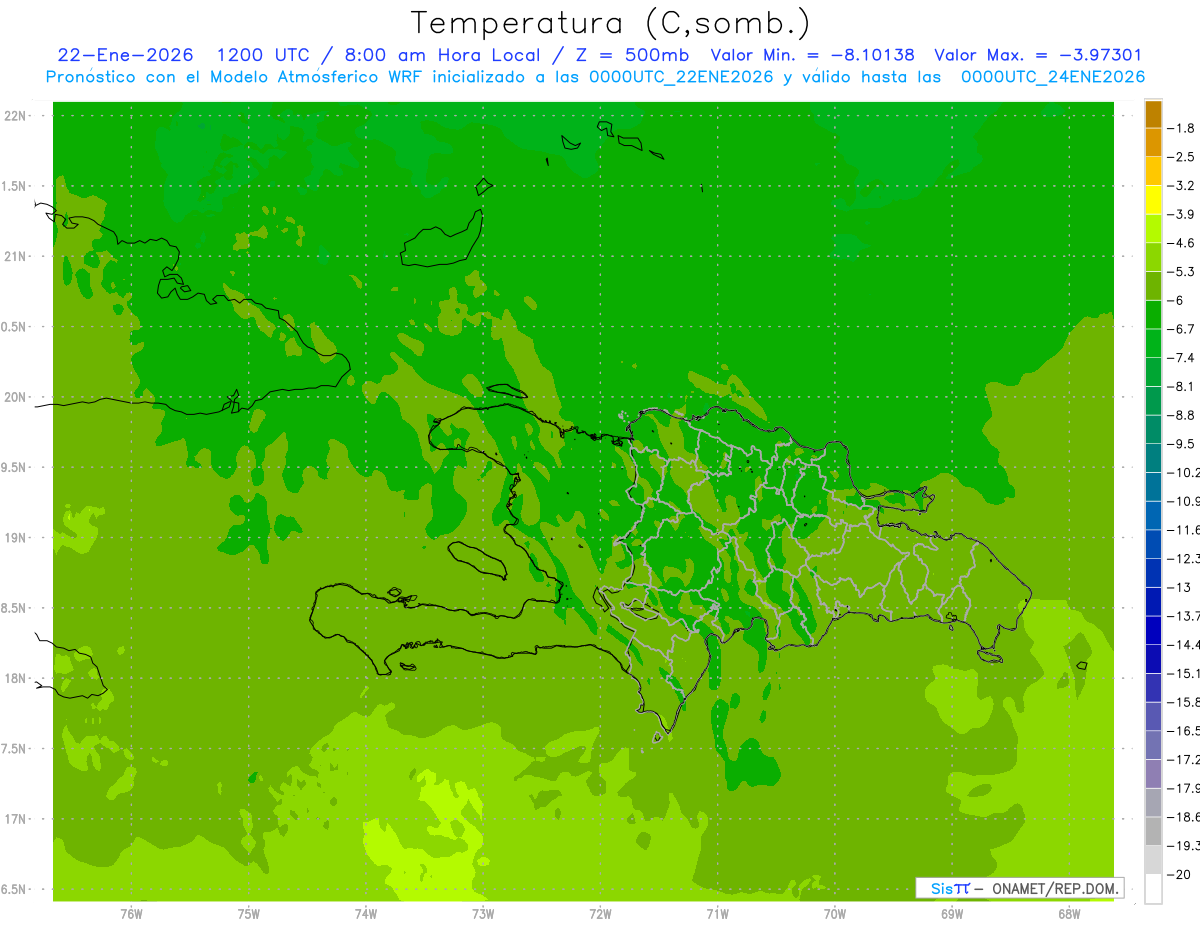Pick the orange legend swatch between -1.8 and -2.5
This screenshot has width=1200, height=927.
1153,142
